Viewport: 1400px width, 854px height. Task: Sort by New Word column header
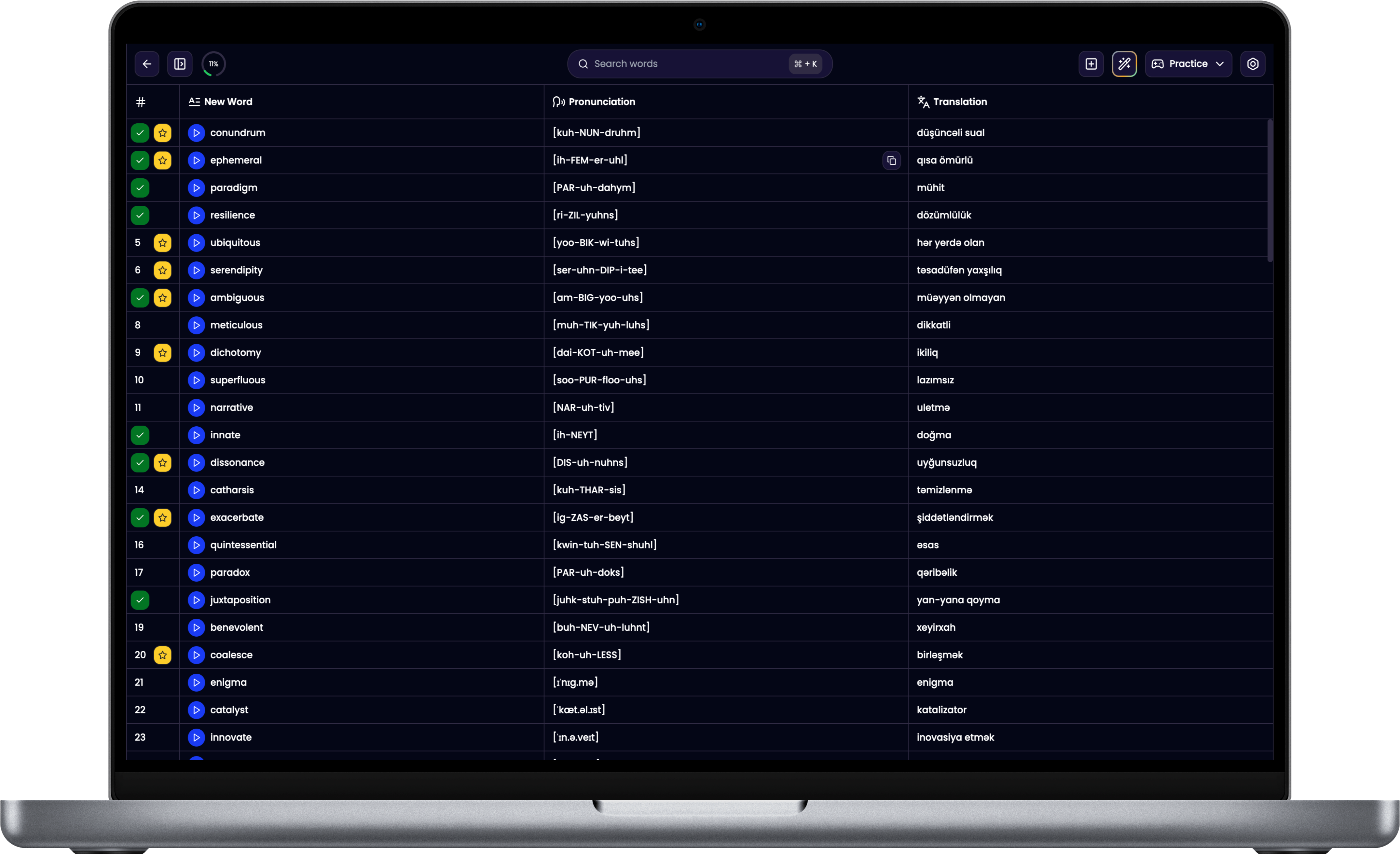click(x=227, y=102)
